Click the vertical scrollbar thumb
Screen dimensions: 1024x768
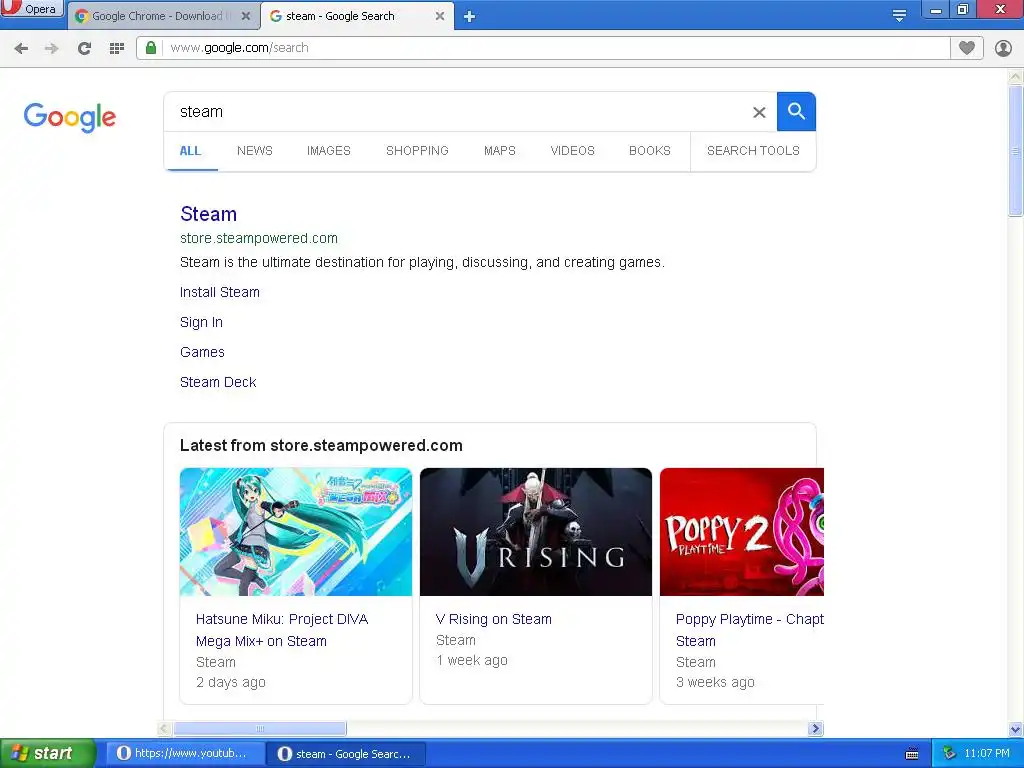(x=1015, y=150)
